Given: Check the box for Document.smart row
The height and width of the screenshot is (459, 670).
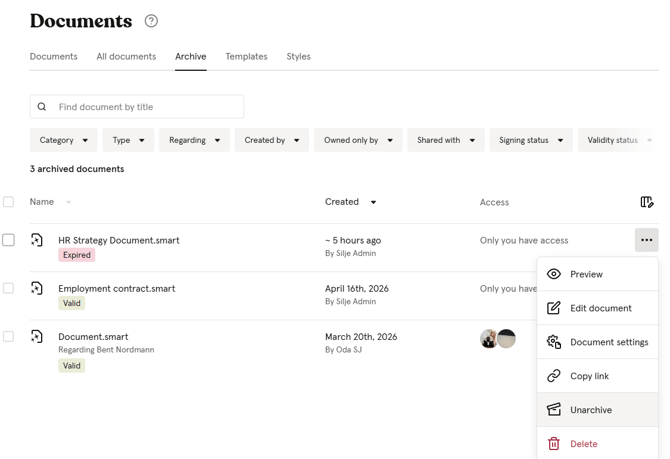Looking at the screenshot, I should [8, 337].
